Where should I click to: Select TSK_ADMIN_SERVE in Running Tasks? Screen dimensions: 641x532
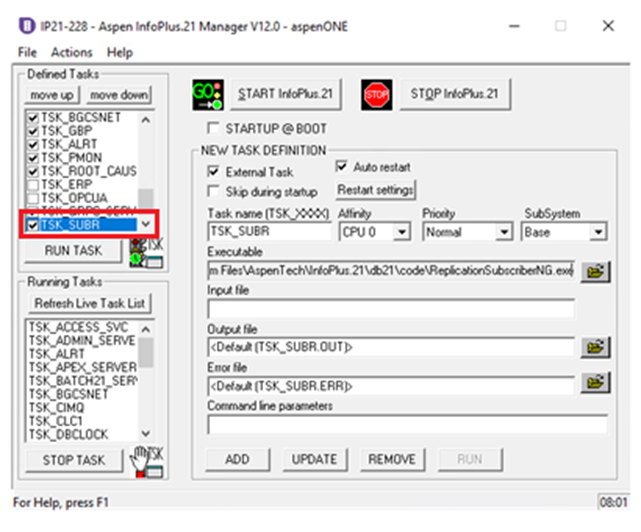tap(82, 341)
